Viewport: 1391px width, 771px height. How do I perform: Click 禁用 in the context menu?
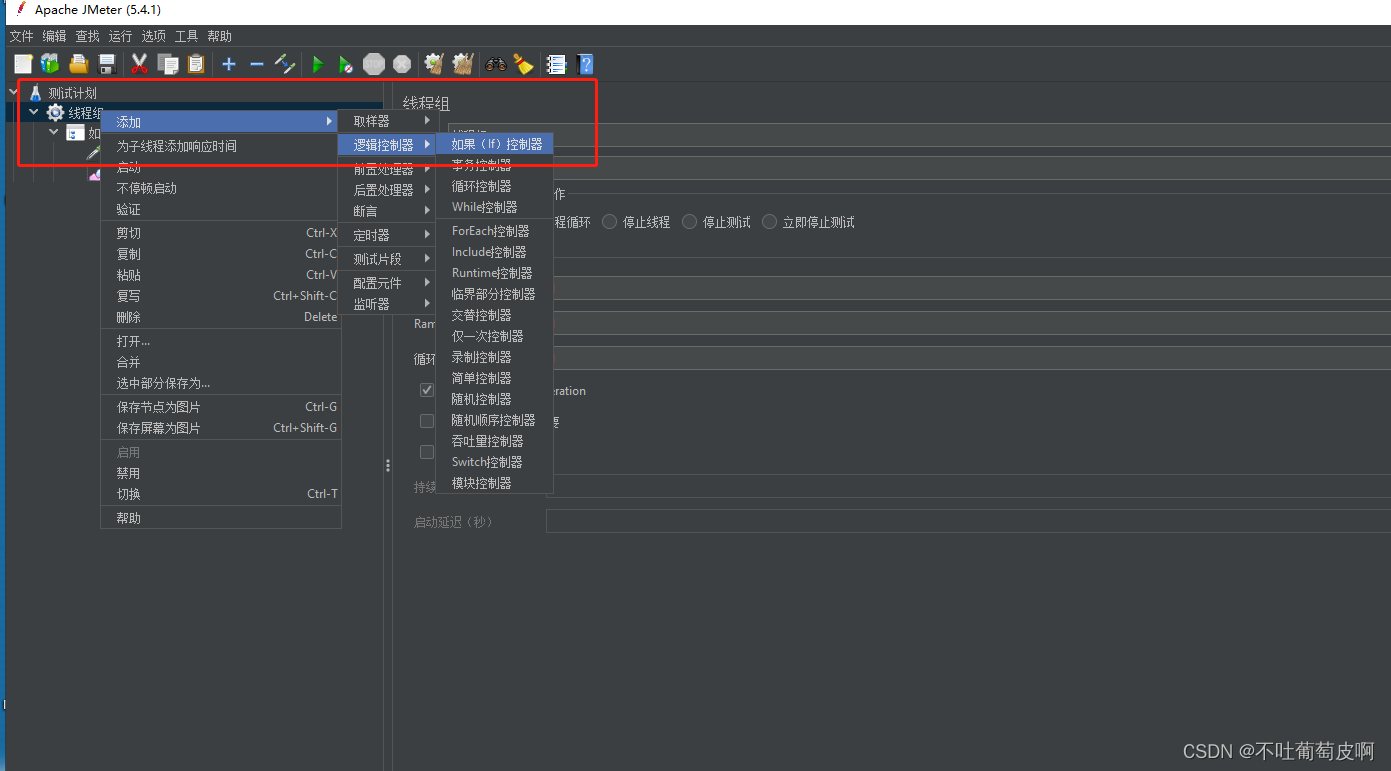(221, 473)
